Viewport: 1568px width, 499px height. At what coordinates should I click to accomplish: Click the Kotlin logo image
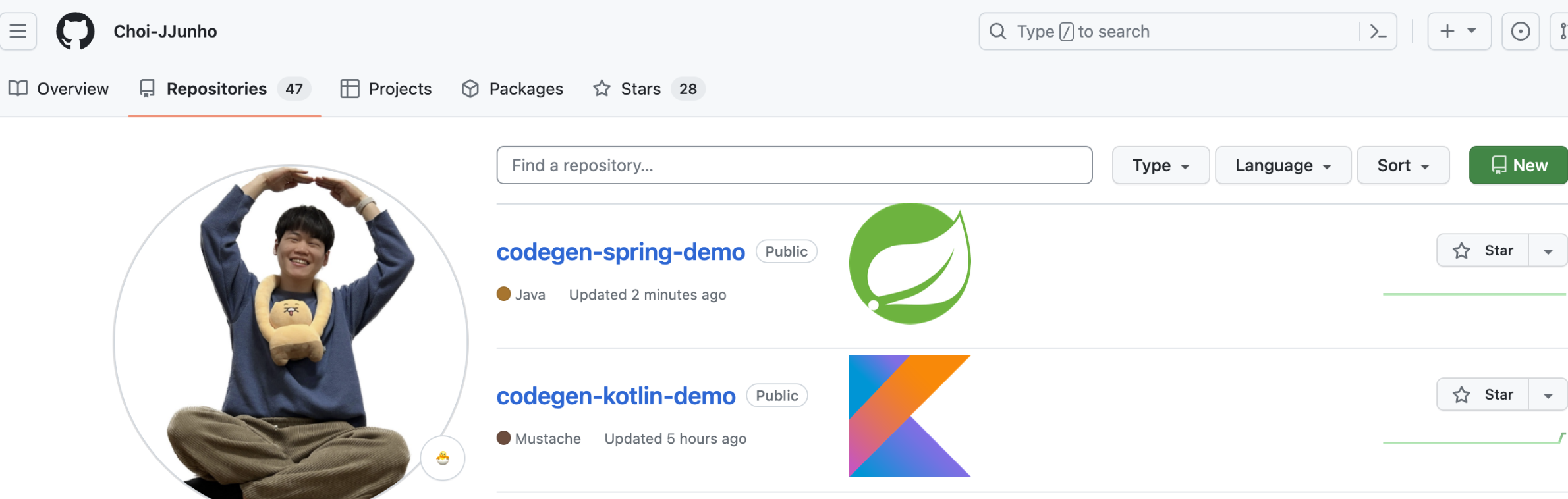[x=909, y=416]
